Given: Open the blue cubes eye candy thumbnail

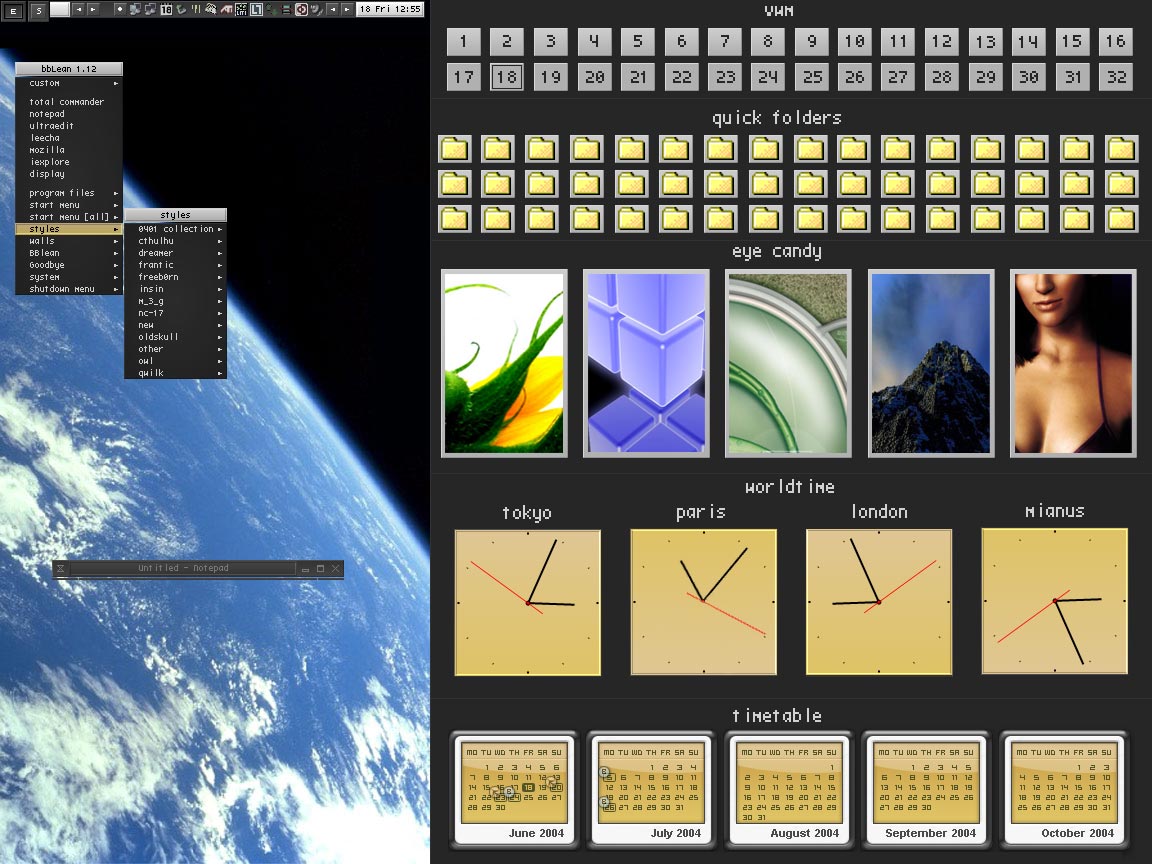Looking at the screenshot, I should coord(647,363).
